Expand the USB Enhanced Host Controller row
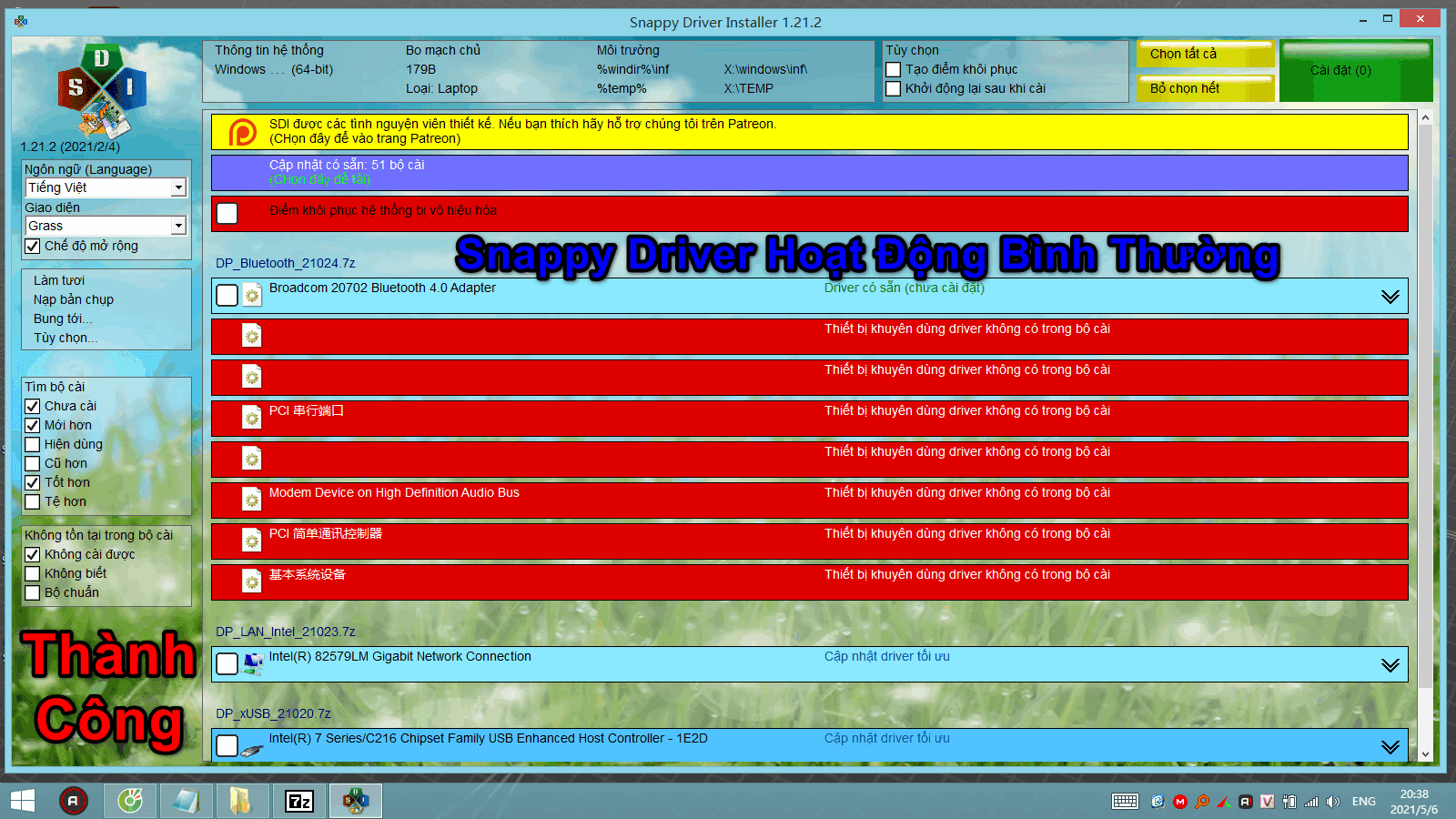This screenshot has height=819, width=1456. [x=1390, y=747]
